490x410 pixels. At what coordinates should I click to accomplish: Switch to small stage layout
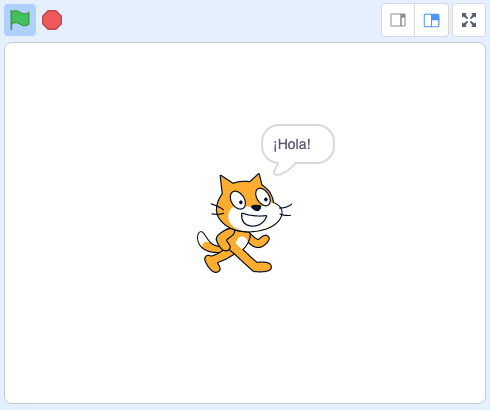point(398,20)
